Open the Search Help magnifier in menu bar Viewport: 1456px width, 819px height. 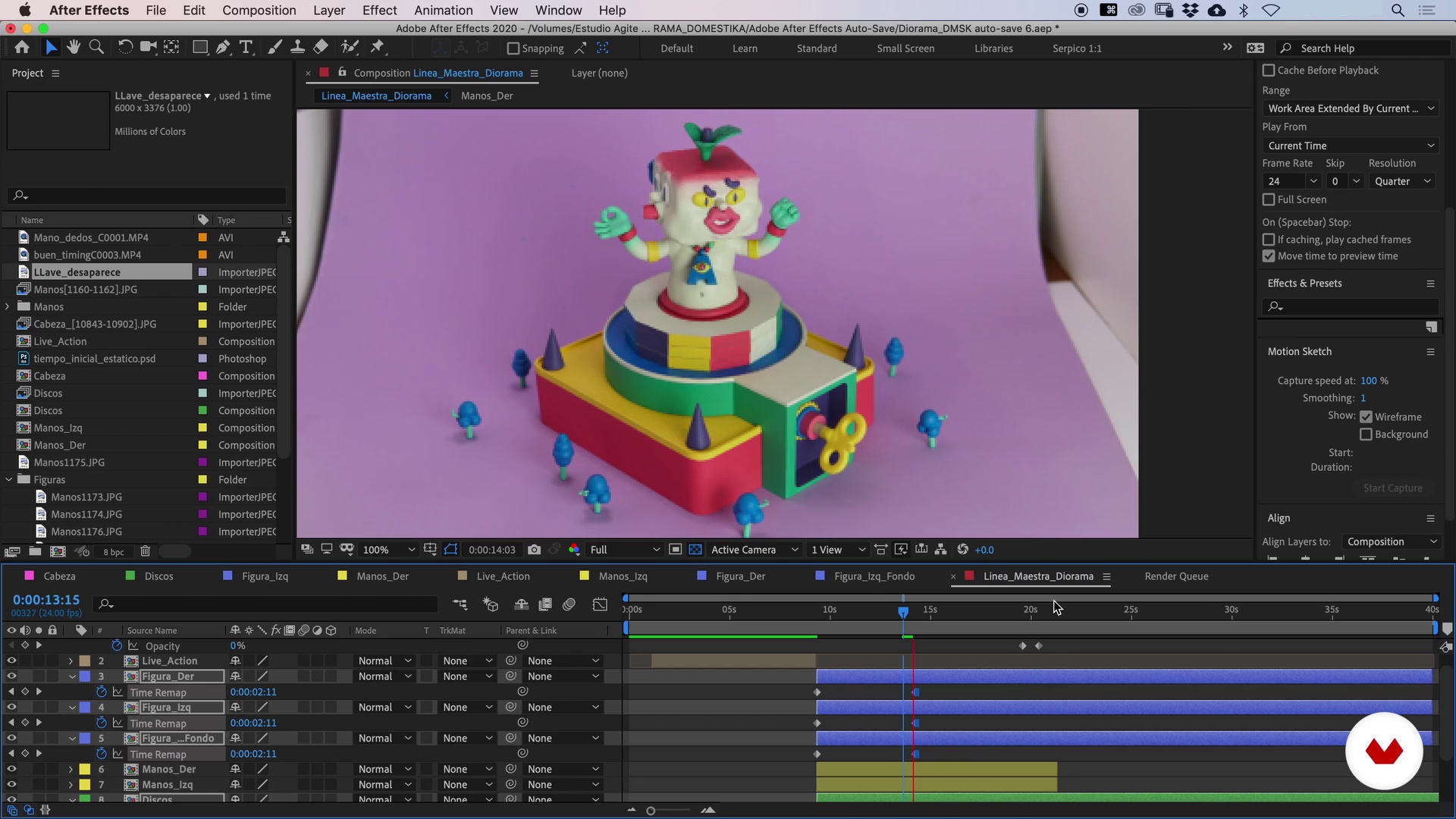pos(1285,48)
